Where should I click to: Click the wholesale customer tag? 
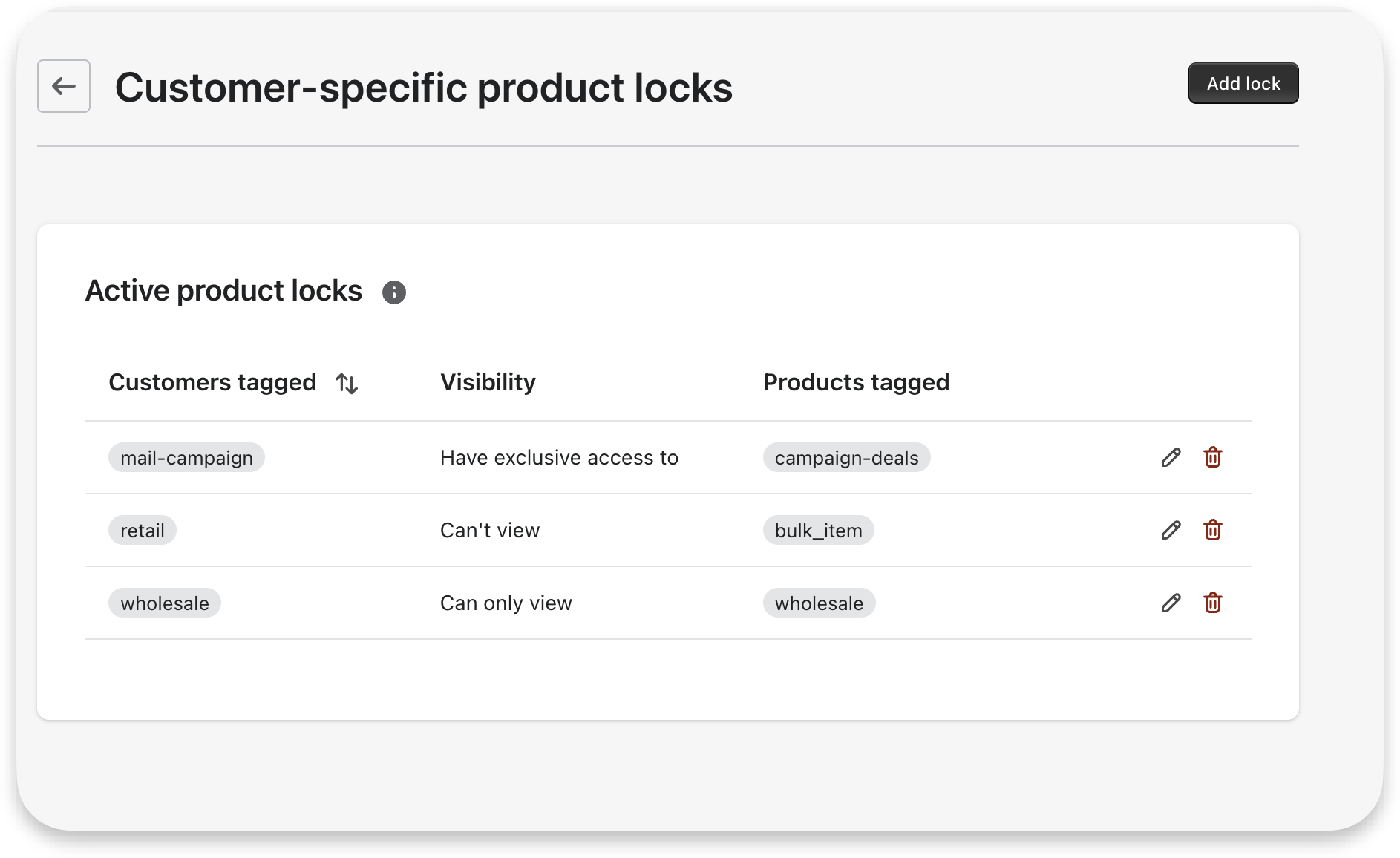tap(165, 603)
